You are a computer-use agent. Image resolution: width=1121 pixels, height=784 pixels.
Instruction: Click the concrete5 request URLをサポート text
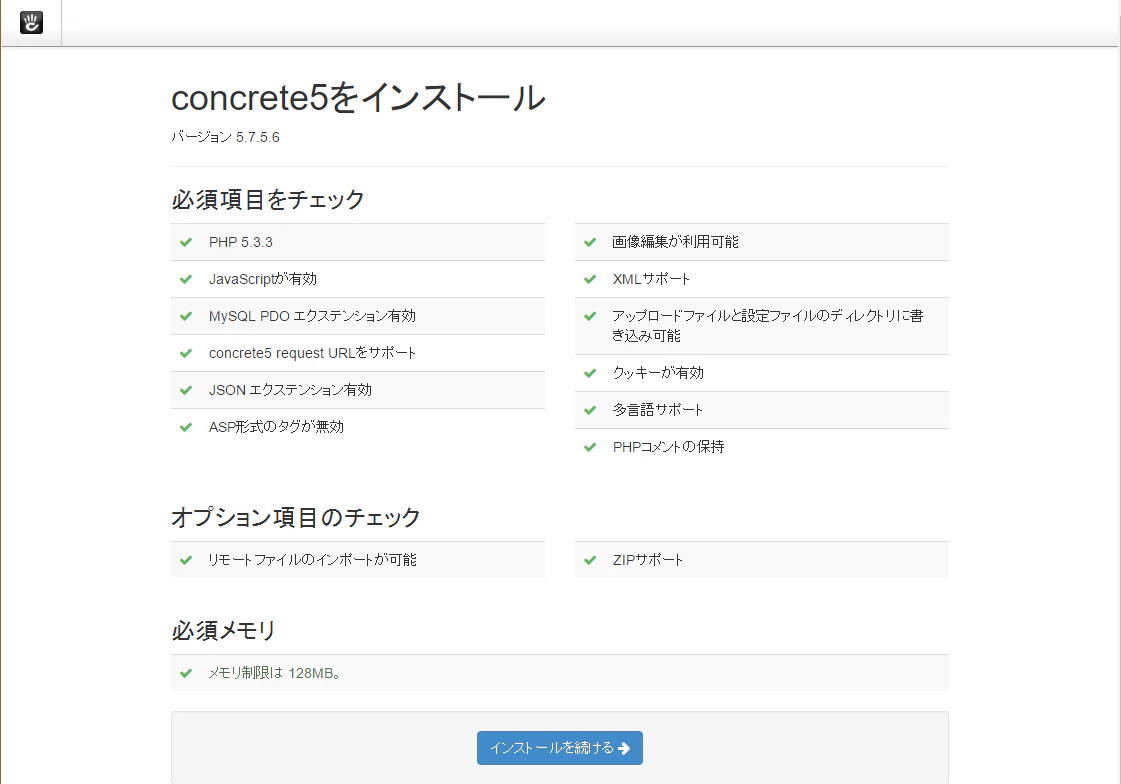click(x=312, y=353)
